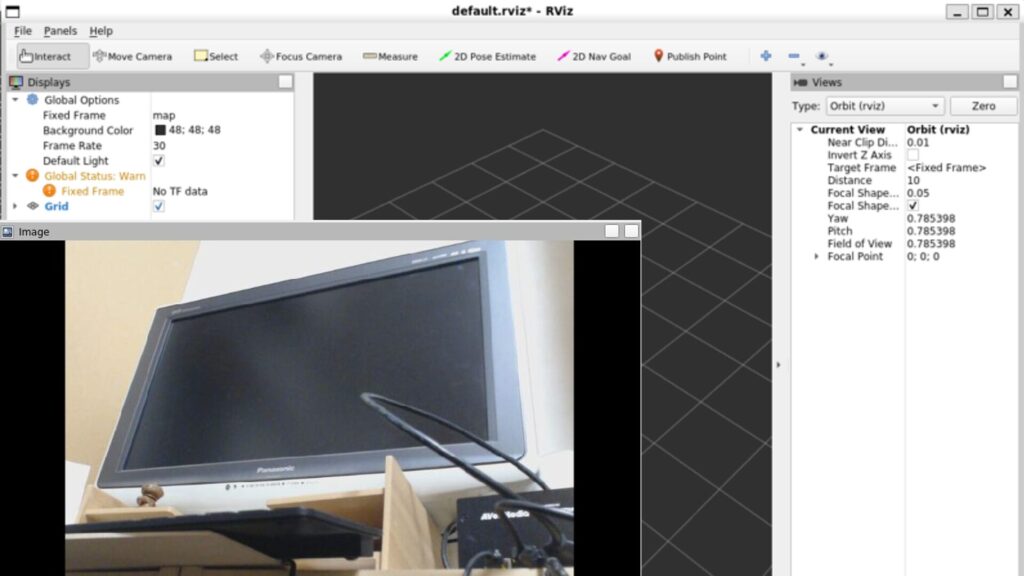1024x576 pixels.
Task: Open the Panels menu
Action: pyautogui.click(x=60, y=31)
